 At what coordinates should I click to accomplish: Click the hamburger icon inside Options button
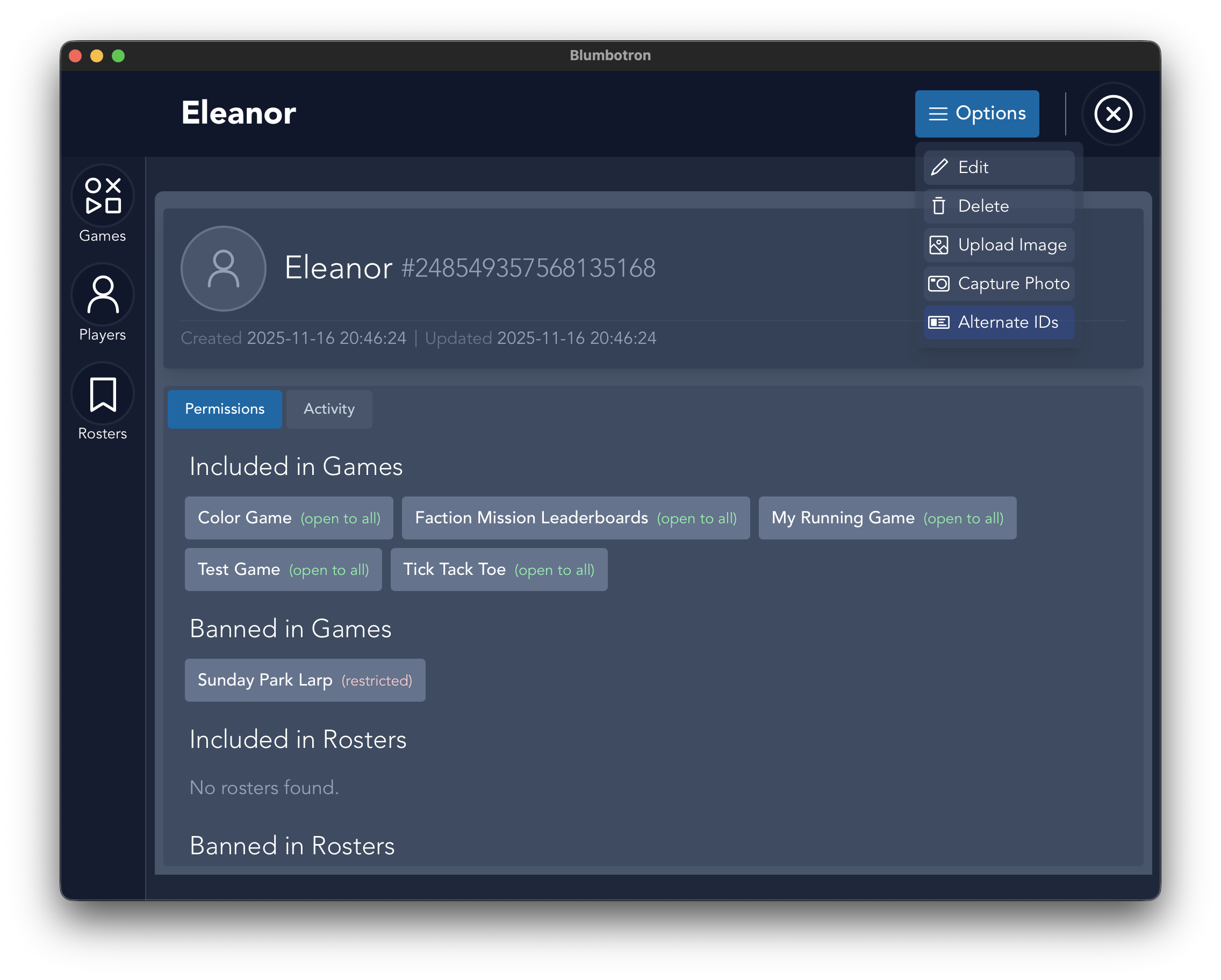[938, 113]
